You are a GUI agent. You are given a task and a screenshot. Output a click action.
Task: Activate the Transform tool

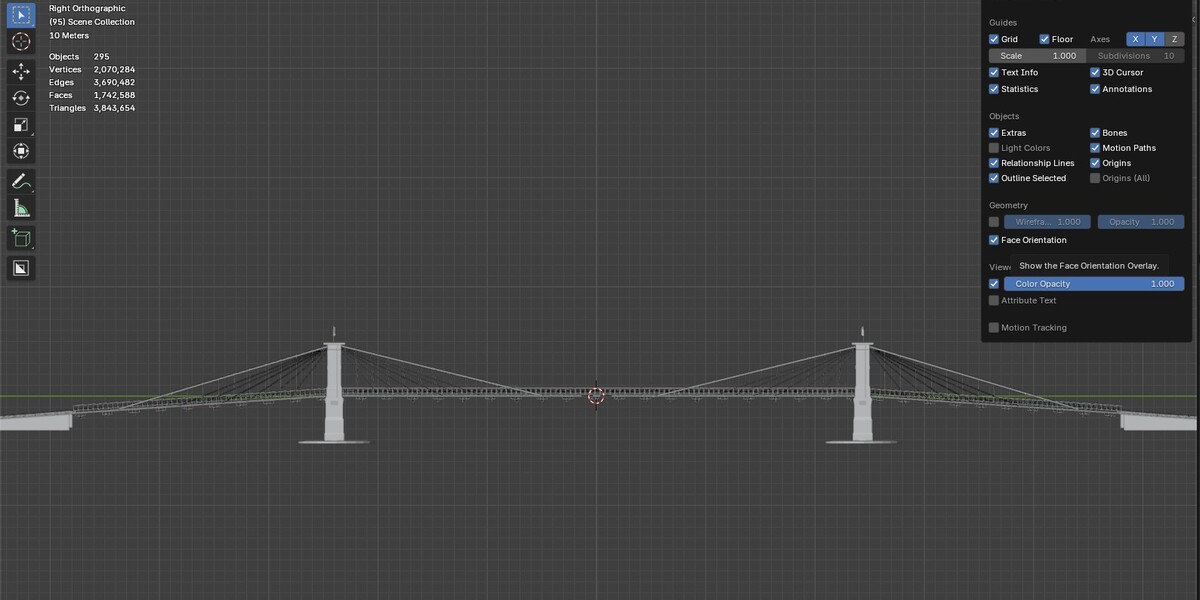point(21,151)
